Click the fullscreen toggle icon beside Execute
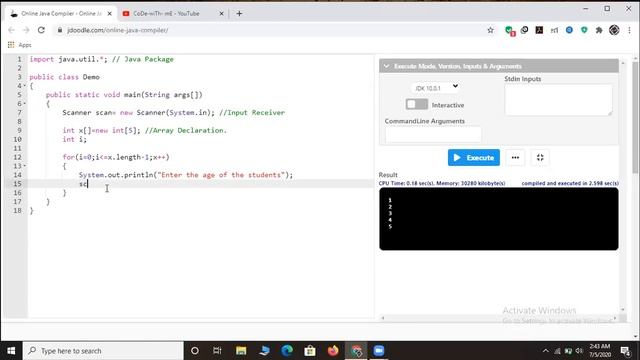The width and height of the screenshot is (640, 360). pos(540,158)
